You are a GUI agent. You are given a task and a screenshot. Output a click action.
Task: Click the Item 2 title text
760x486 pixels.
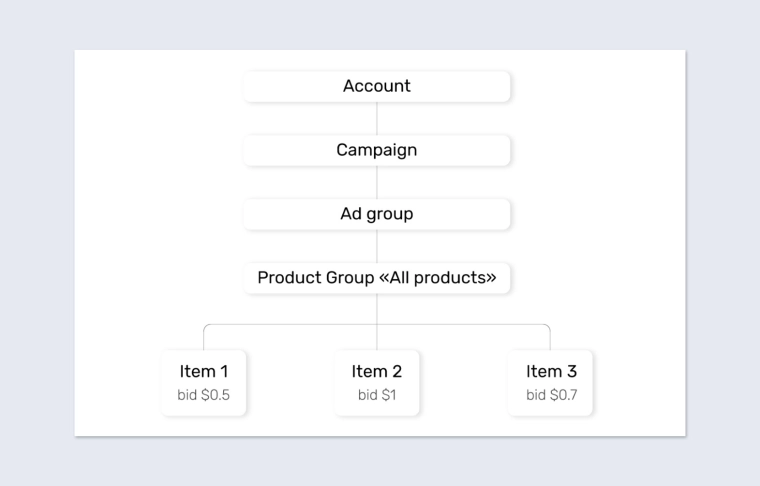pyautogui.click(x=377, y=371)
